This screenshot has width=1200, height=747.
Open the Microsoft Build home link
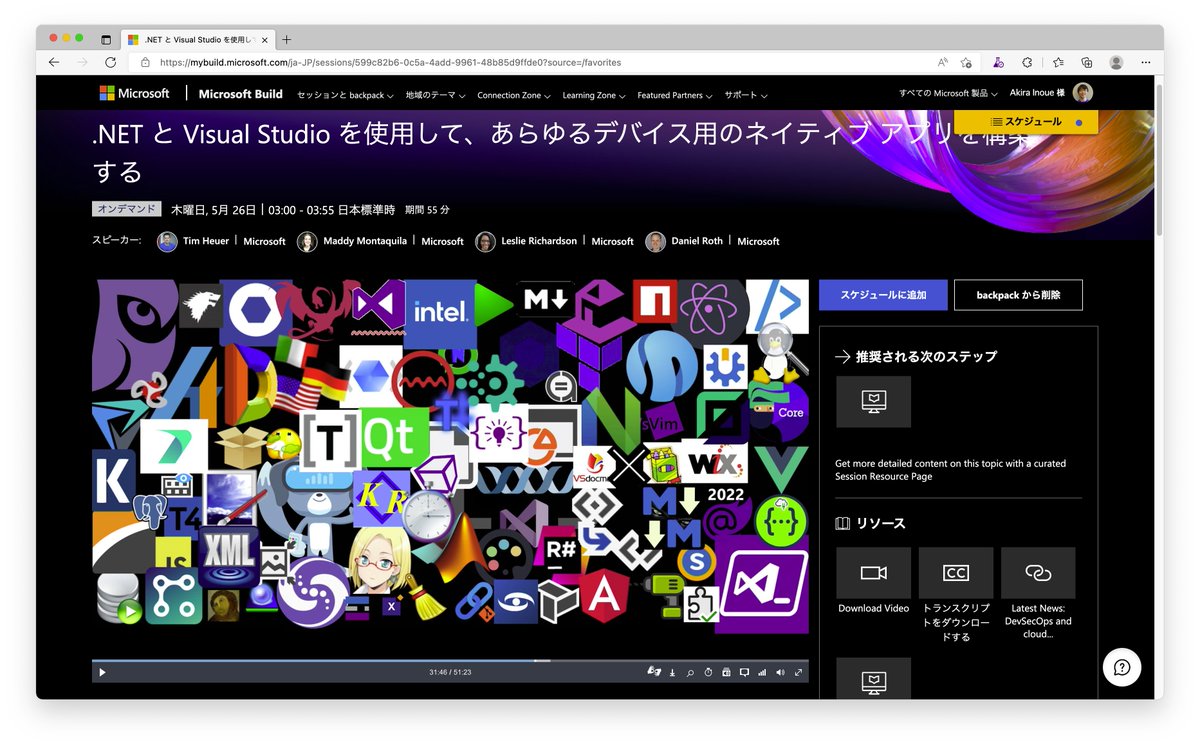(240, 94)
